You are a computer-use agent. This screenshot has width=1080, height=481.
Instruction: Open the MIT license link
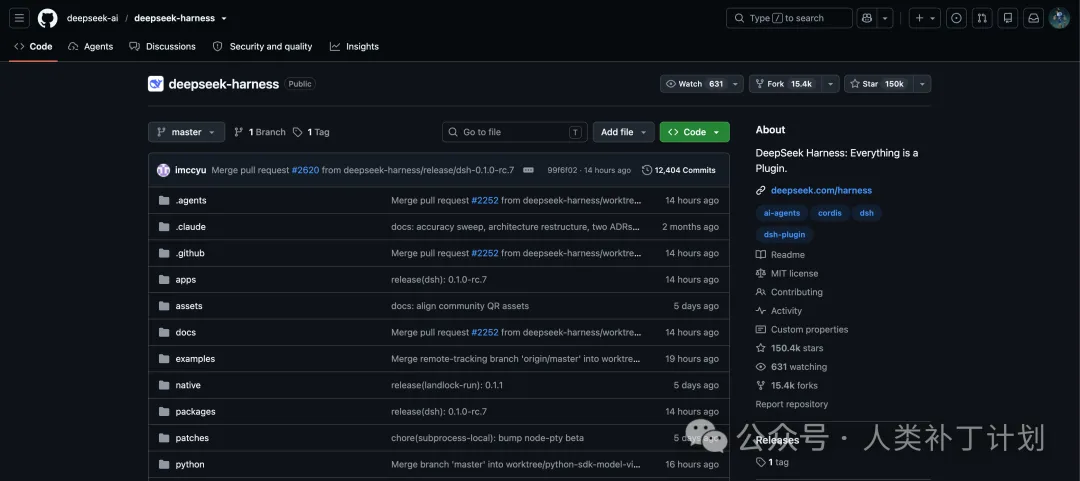click(x=787, y=274)
